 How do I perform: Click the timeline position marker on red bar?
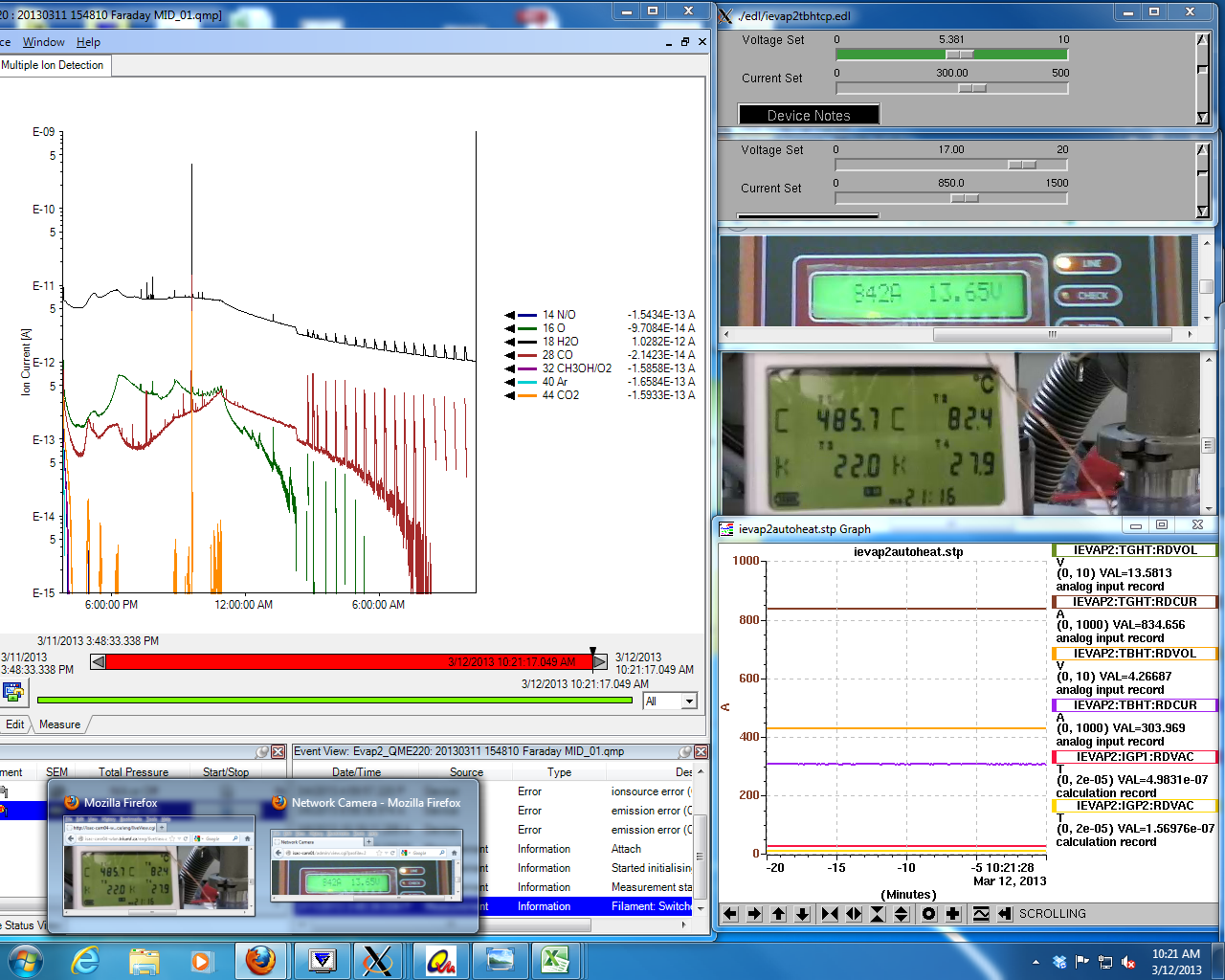(x=592, y=652)
